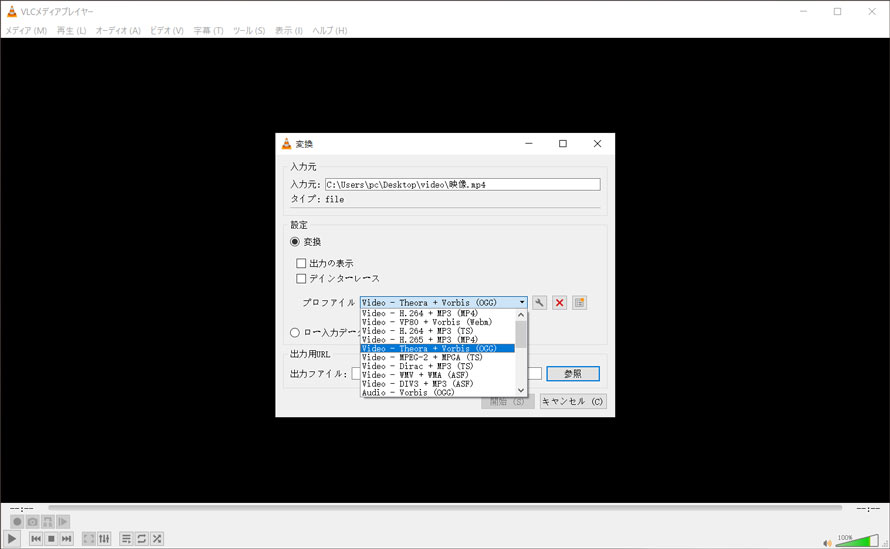Open the ツール (S) menu

249,30
